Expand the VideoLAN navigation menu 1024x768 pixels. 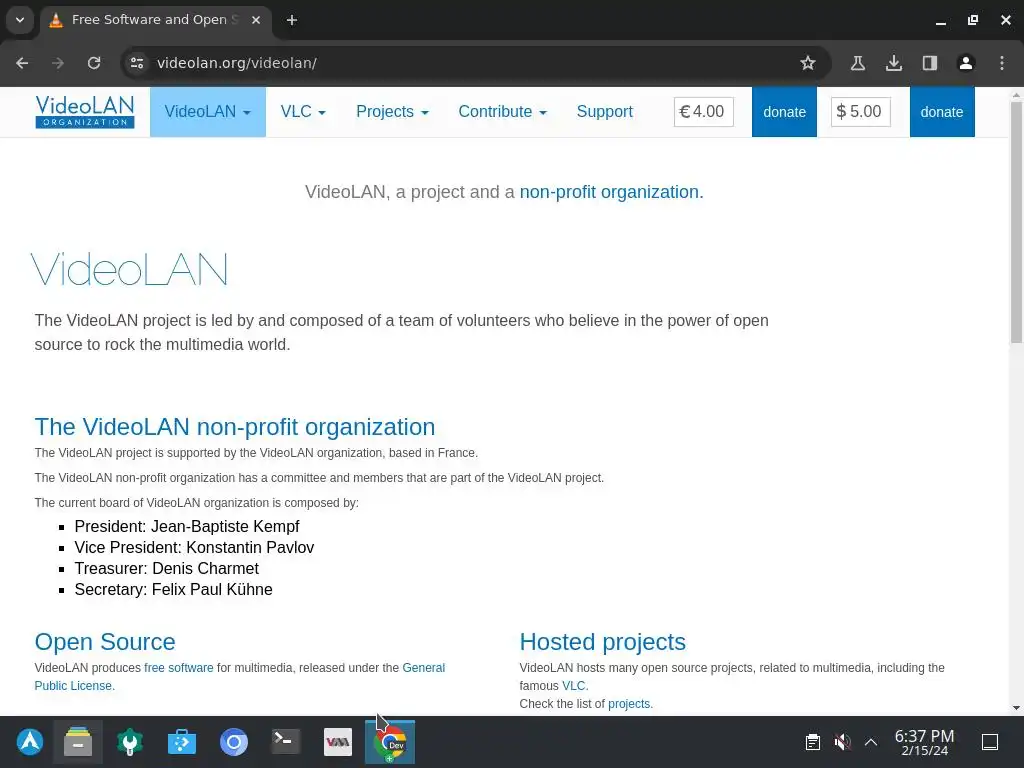pyautogui.click(x=208, y=112)
